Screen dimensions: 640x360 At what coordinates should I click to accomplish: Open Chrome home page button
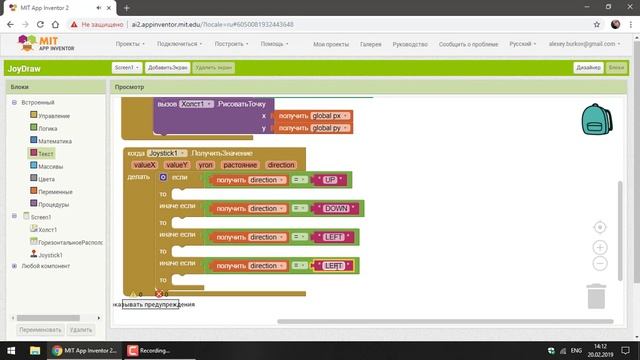point(55,24)
